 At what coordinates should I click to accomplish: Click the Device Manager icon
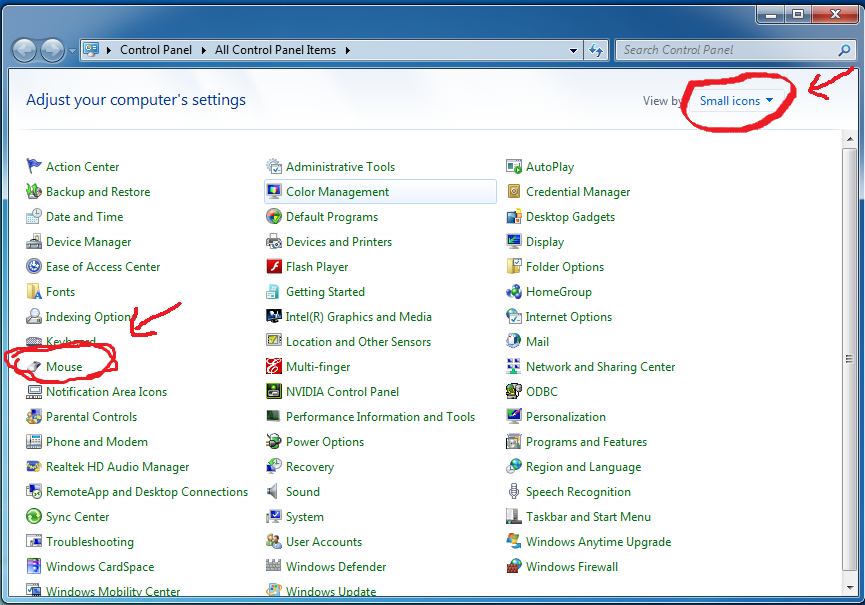click(34, 241)
